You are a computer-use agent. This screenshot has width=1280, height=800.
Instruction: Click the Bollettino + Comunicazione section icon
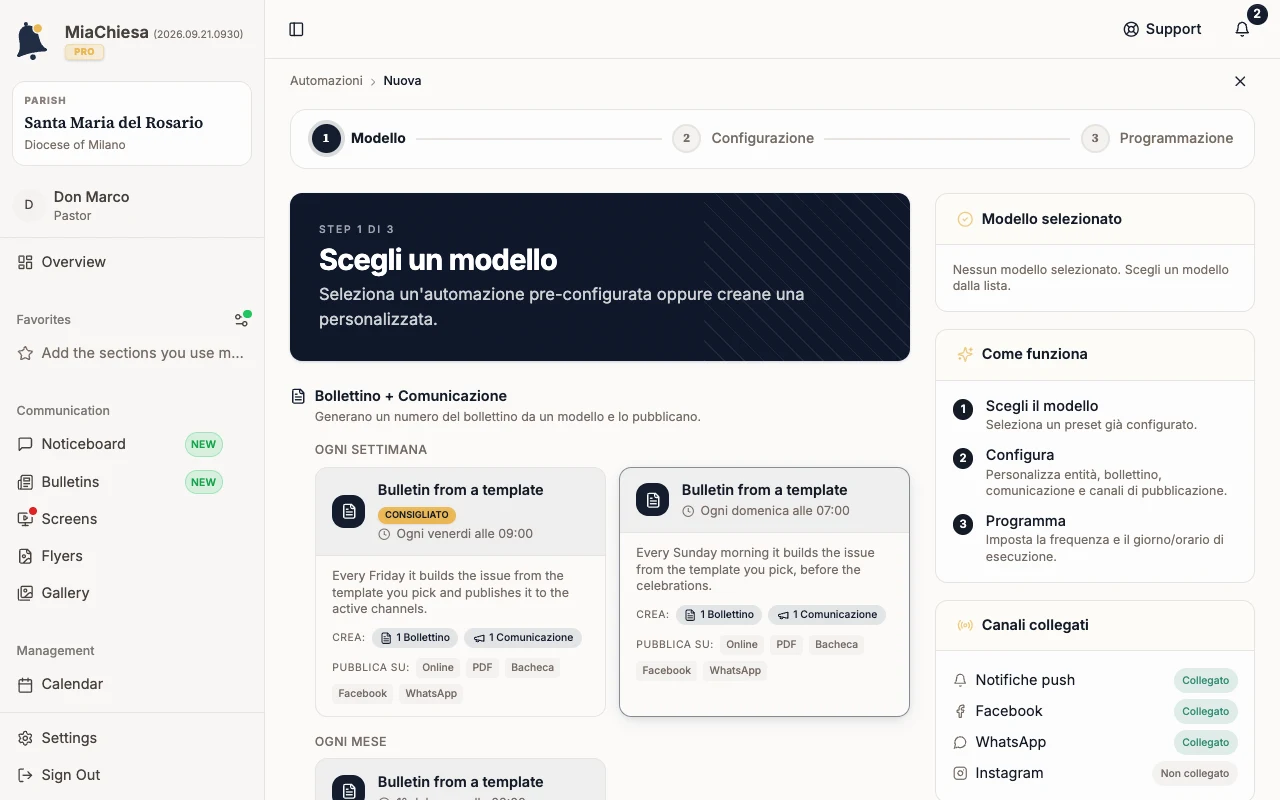(298, 396)
